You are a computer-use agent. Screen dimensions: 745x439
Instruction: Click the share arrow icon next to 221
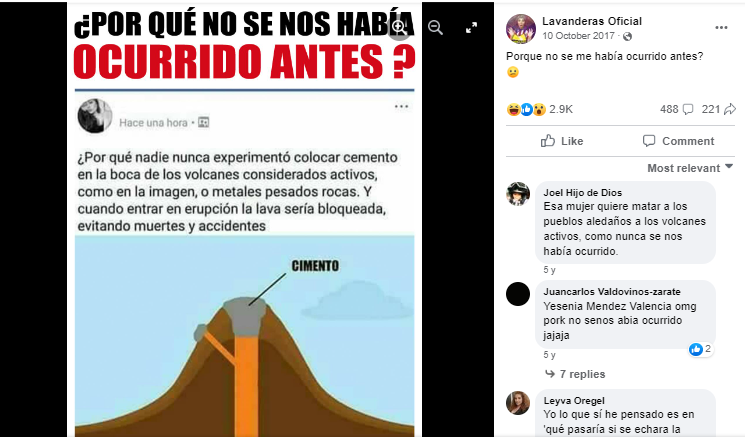pyautogui.click(x=730, y=109)
